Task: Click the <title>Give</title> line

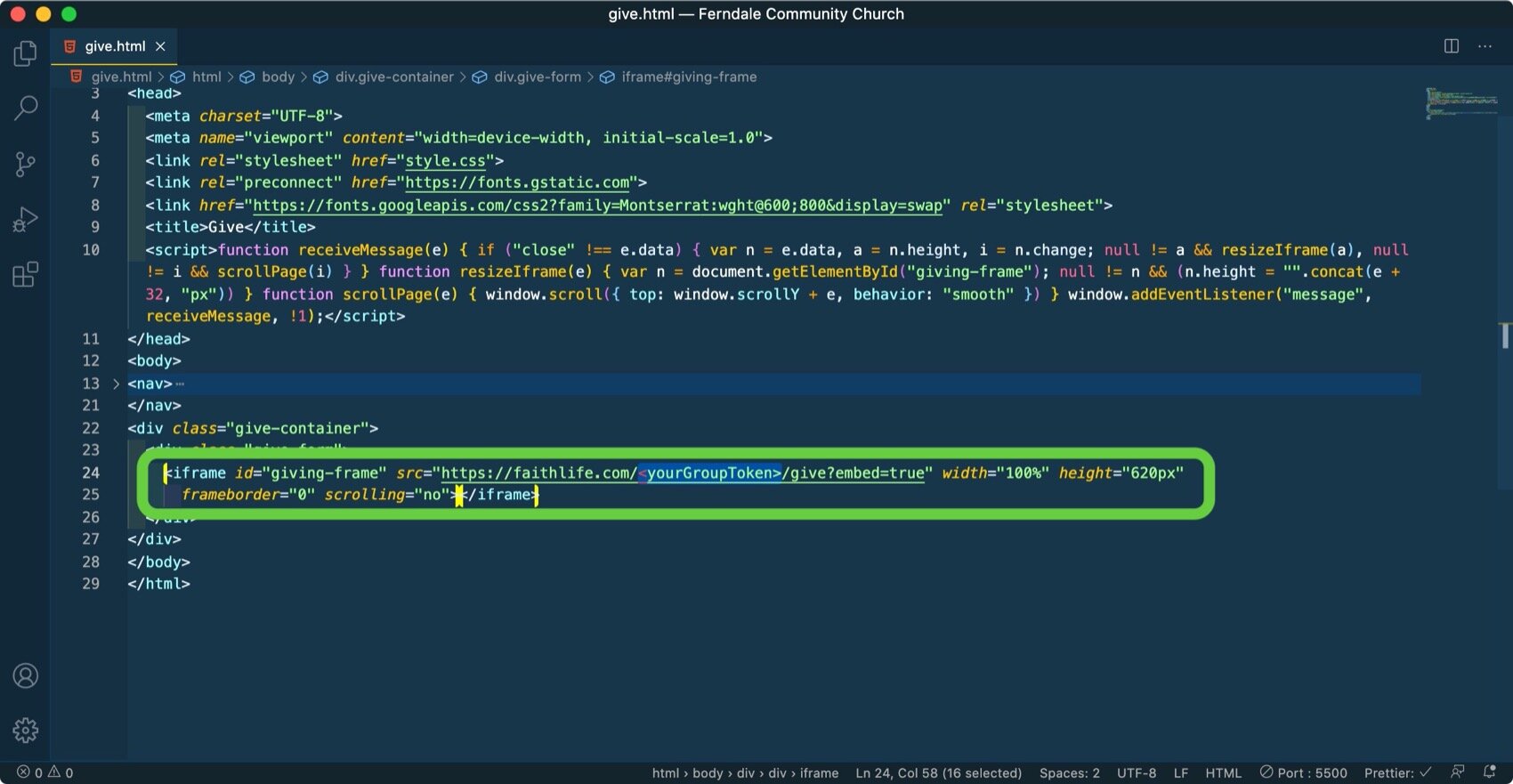Action: [x=231, y=227]
